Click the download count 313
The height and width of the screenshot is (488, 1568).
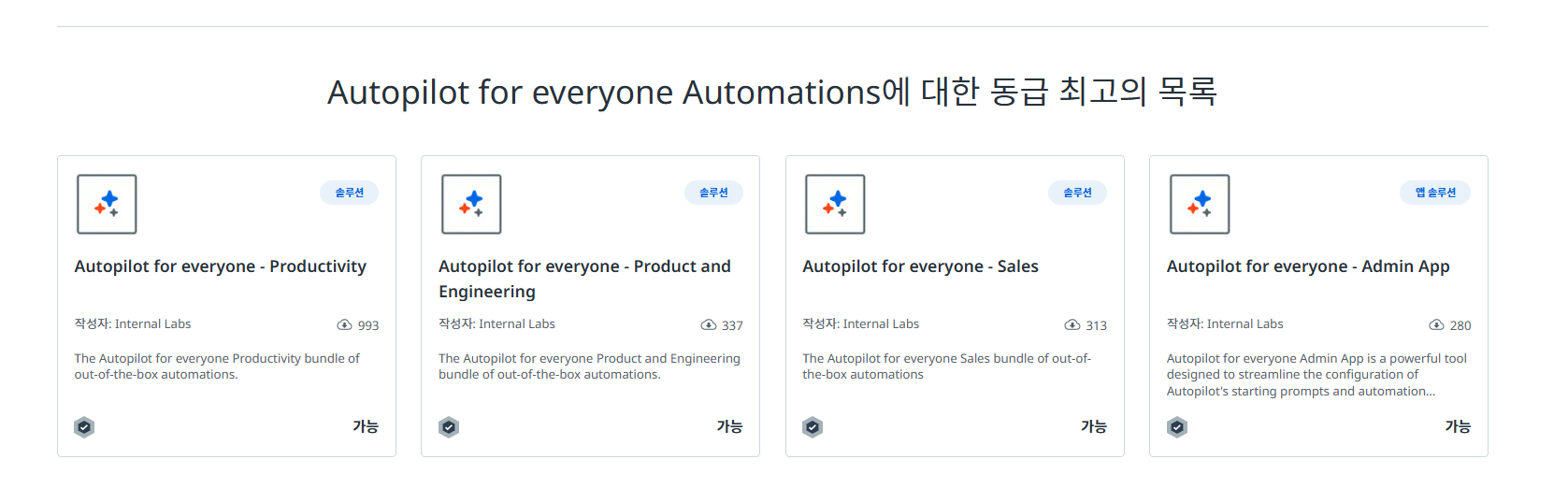click(1097, 325)
